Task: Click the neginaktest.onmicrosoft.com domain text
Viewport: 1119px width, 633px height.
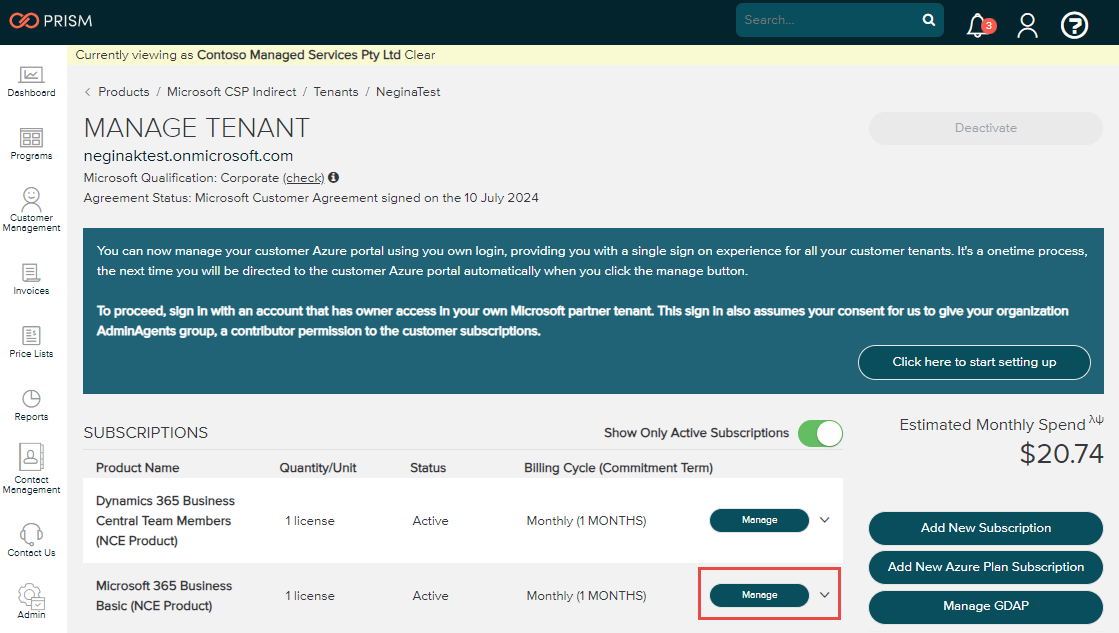Action: 188,156
